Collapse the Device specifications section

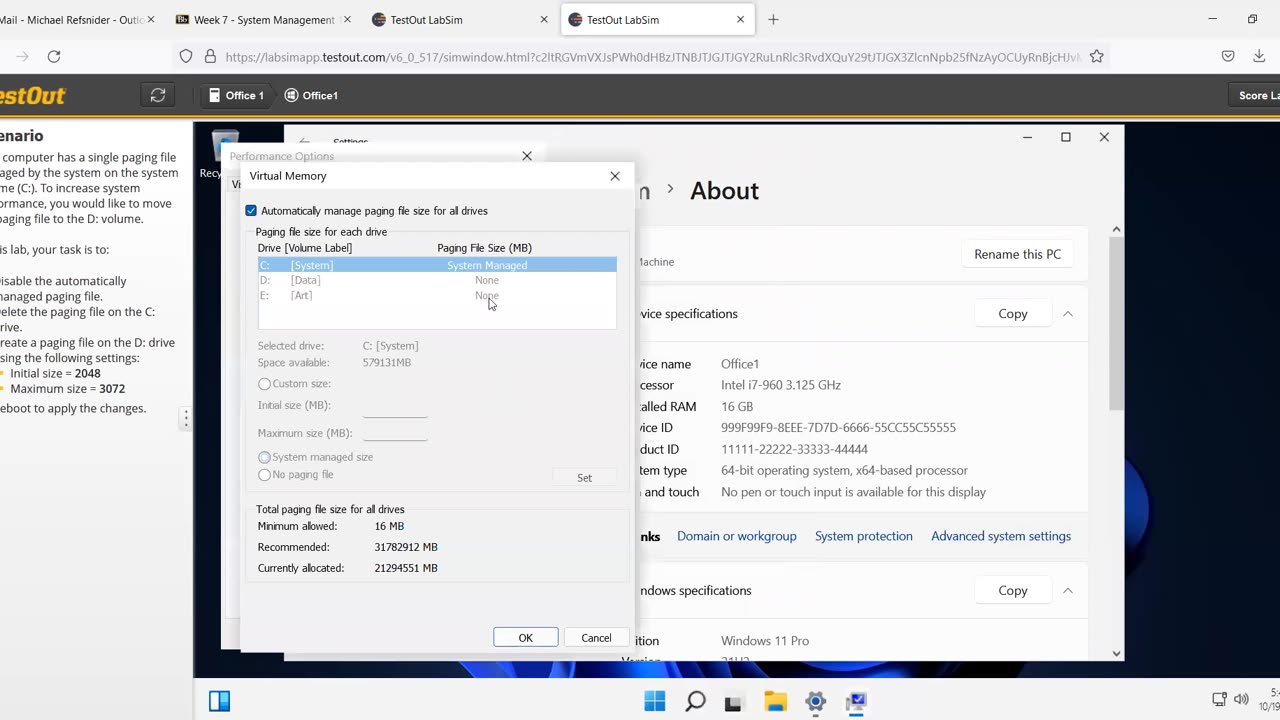(x=1068, y=314)
